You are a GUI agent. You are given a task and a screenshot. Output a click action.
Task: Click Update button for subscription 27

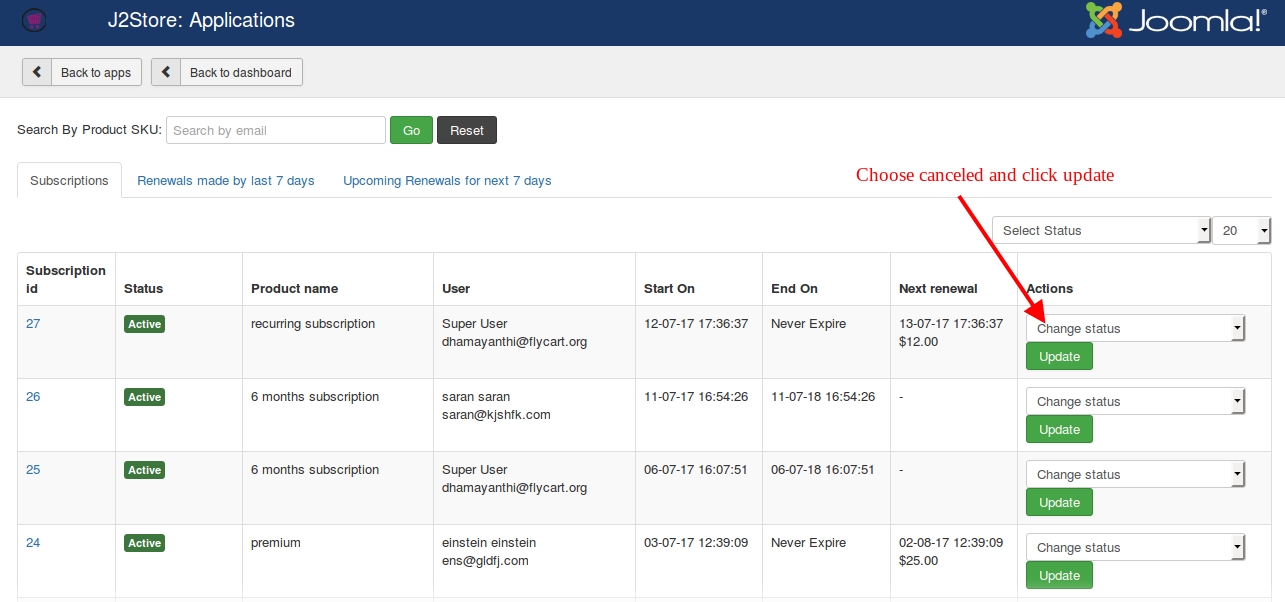click(1059, 356)
